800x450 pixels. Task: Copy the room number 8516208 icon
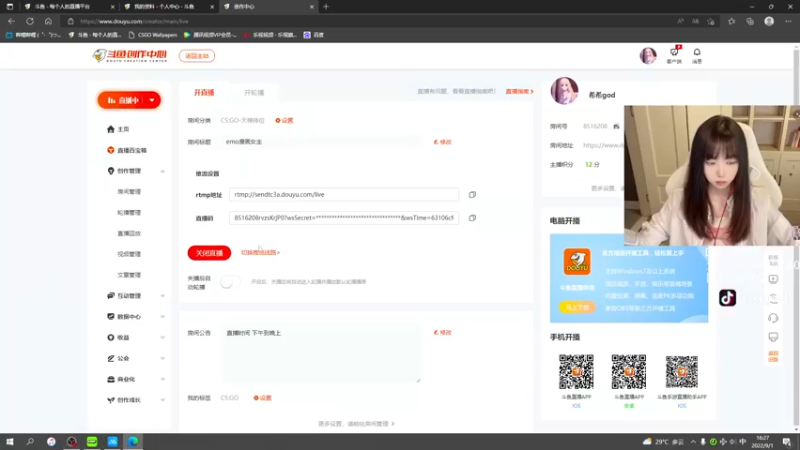coord(616,126)
